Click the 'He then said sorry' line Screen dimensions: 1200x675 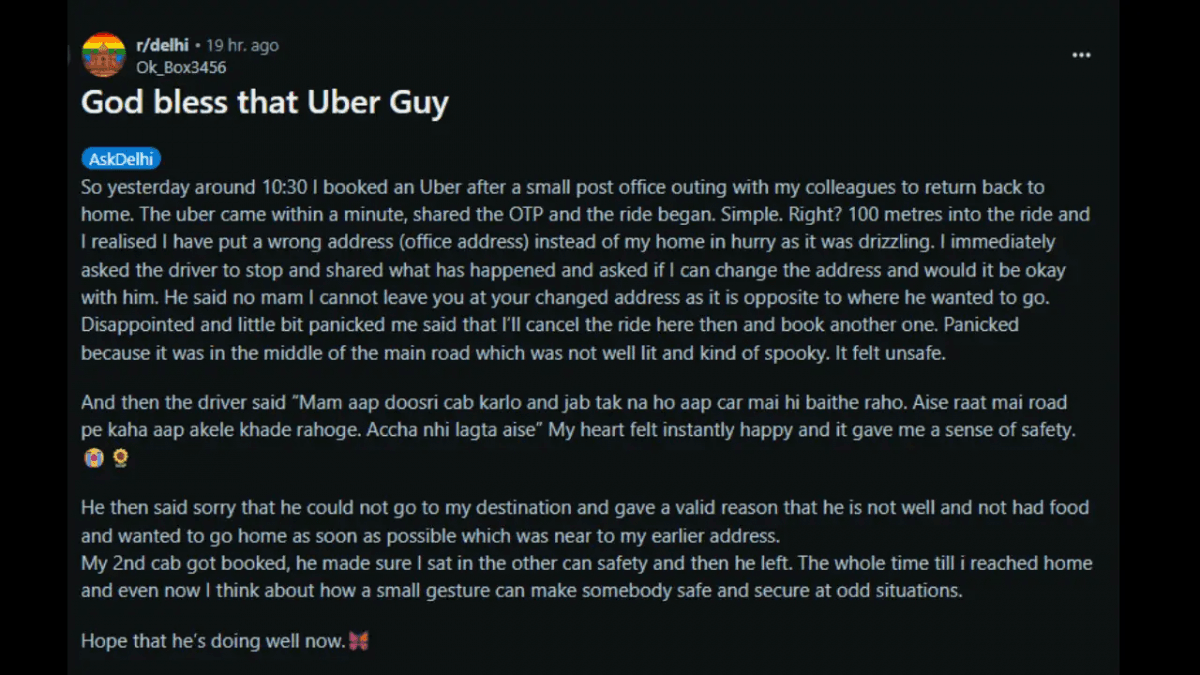coord(200,507)
